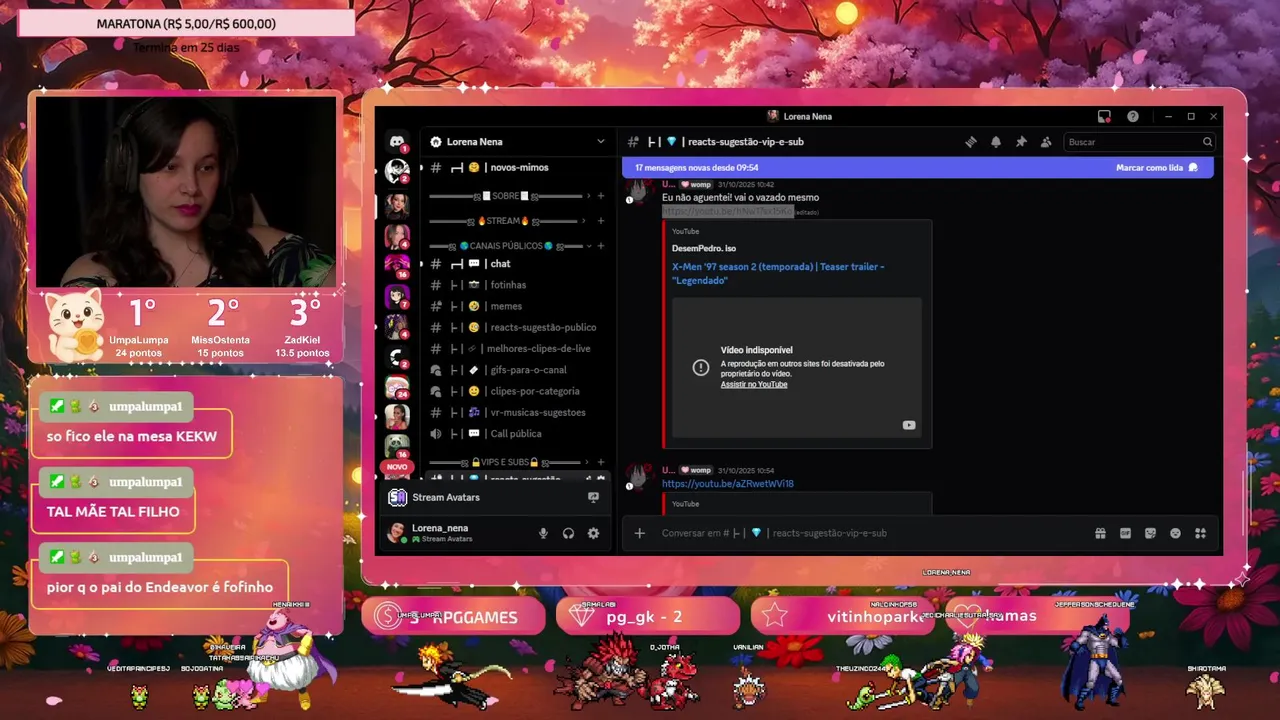The width and height of the screenshot is (1280, 720).
Task: Open the GIF picker icon
Action: pos(1125,533)
